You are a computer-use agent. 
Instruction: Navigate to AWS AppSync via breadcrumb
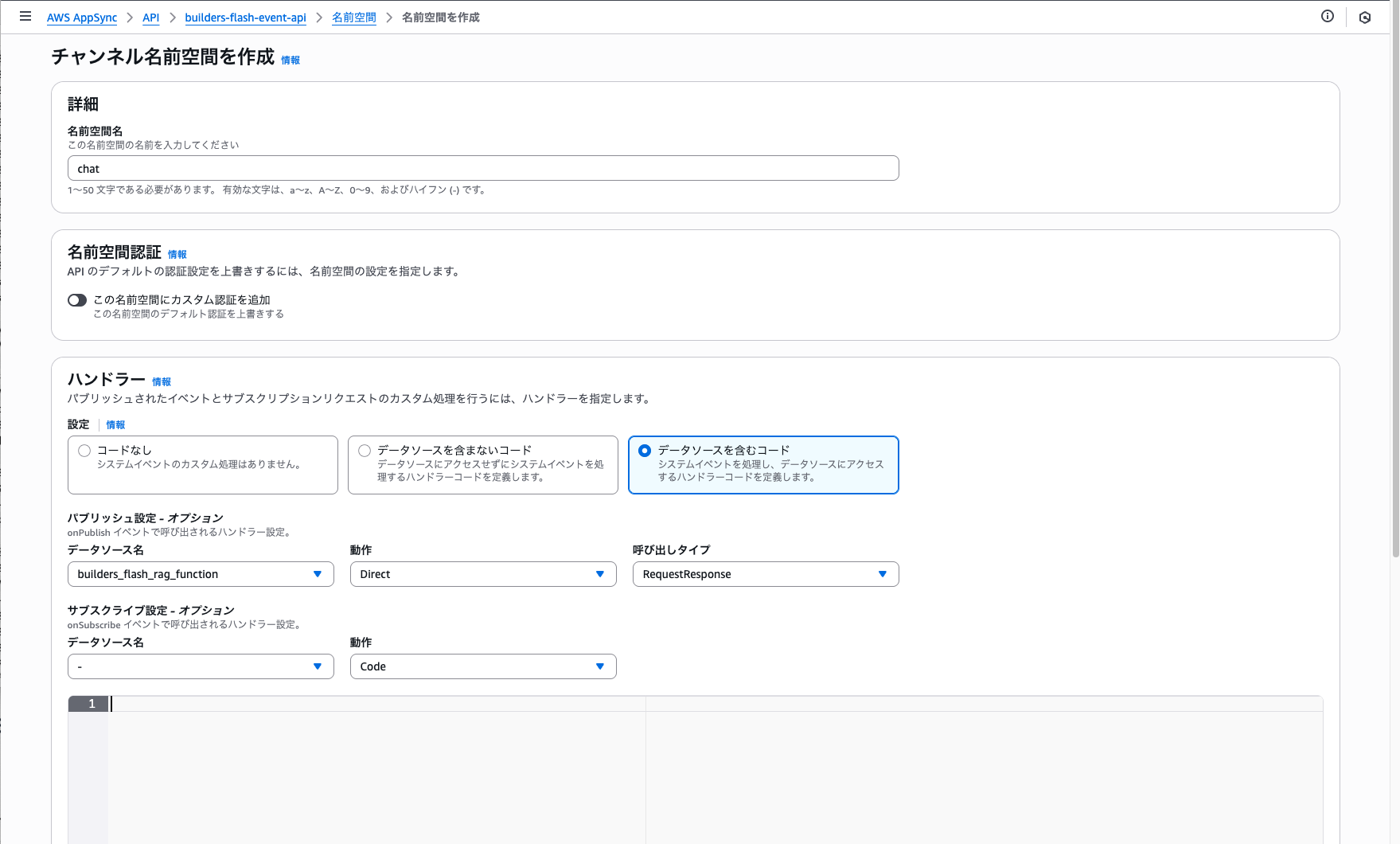(x=82, y=17)
